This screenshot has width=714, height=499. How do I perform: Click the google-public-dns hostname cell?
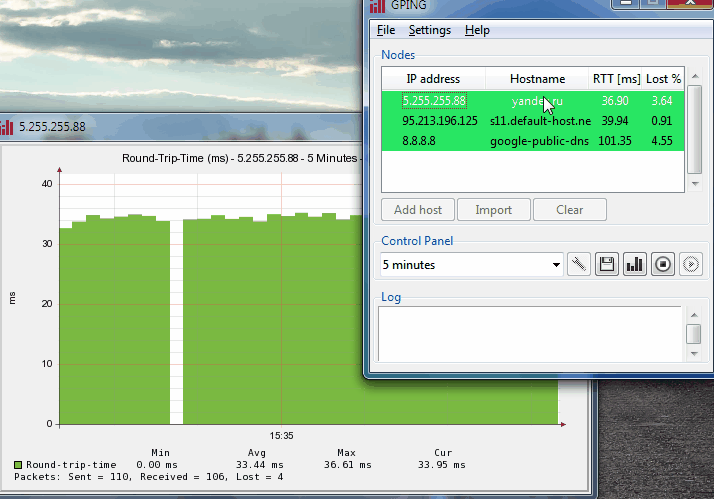[539, 141]
